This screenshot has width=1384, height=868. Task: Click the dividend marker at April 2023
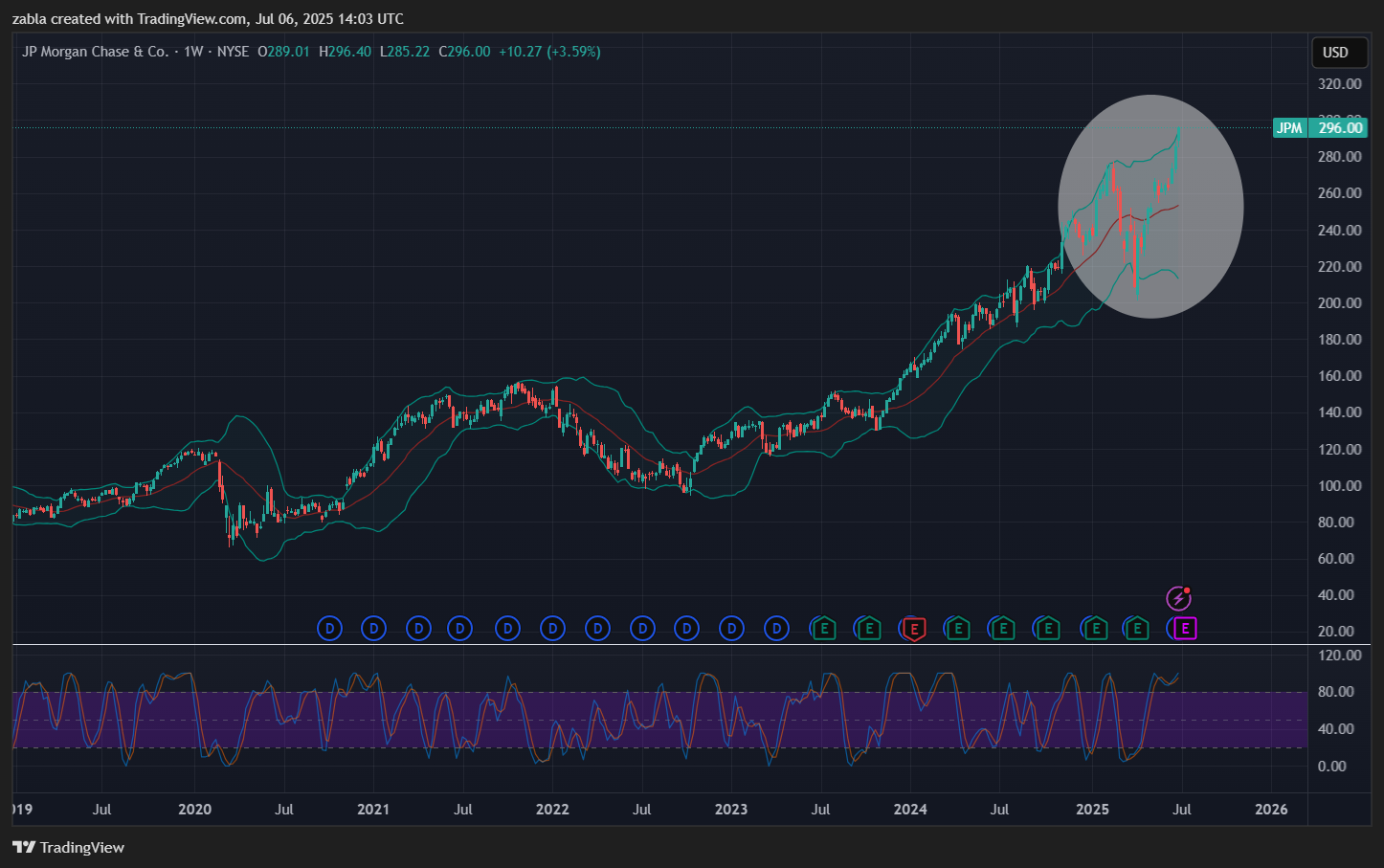point(777,629)
